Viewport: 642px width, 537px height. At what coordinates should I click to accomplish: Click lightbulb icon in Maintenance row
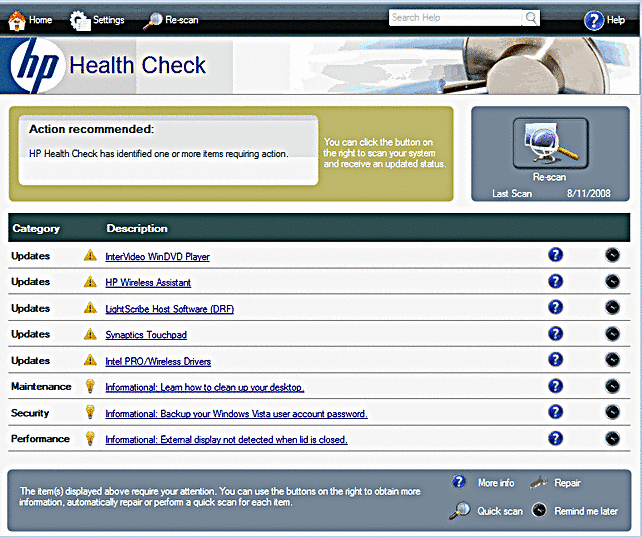[x=90, y=386]
